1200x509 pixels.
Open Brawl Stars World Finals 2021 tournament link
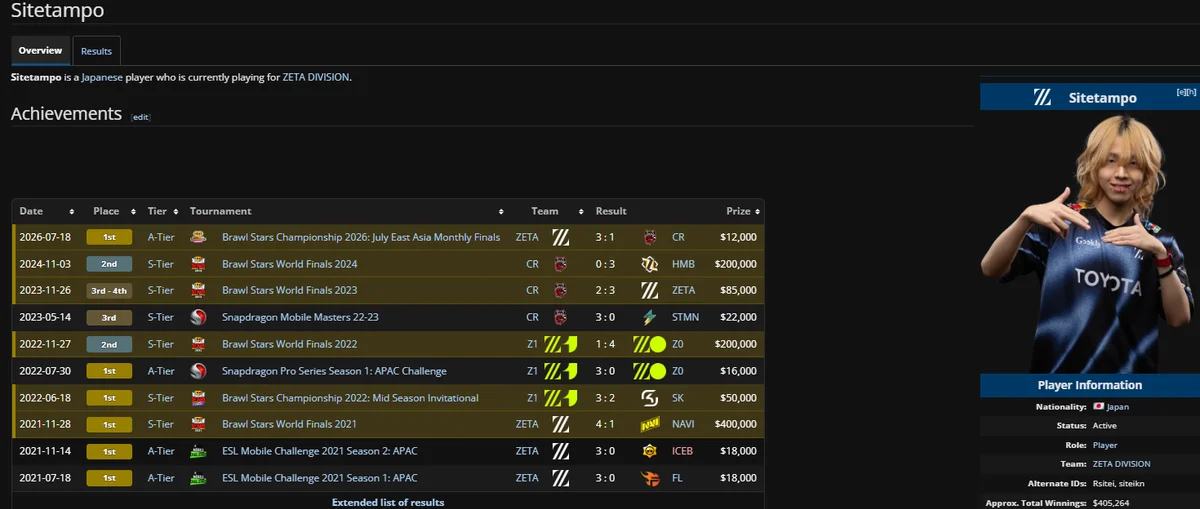click(289, 424)
